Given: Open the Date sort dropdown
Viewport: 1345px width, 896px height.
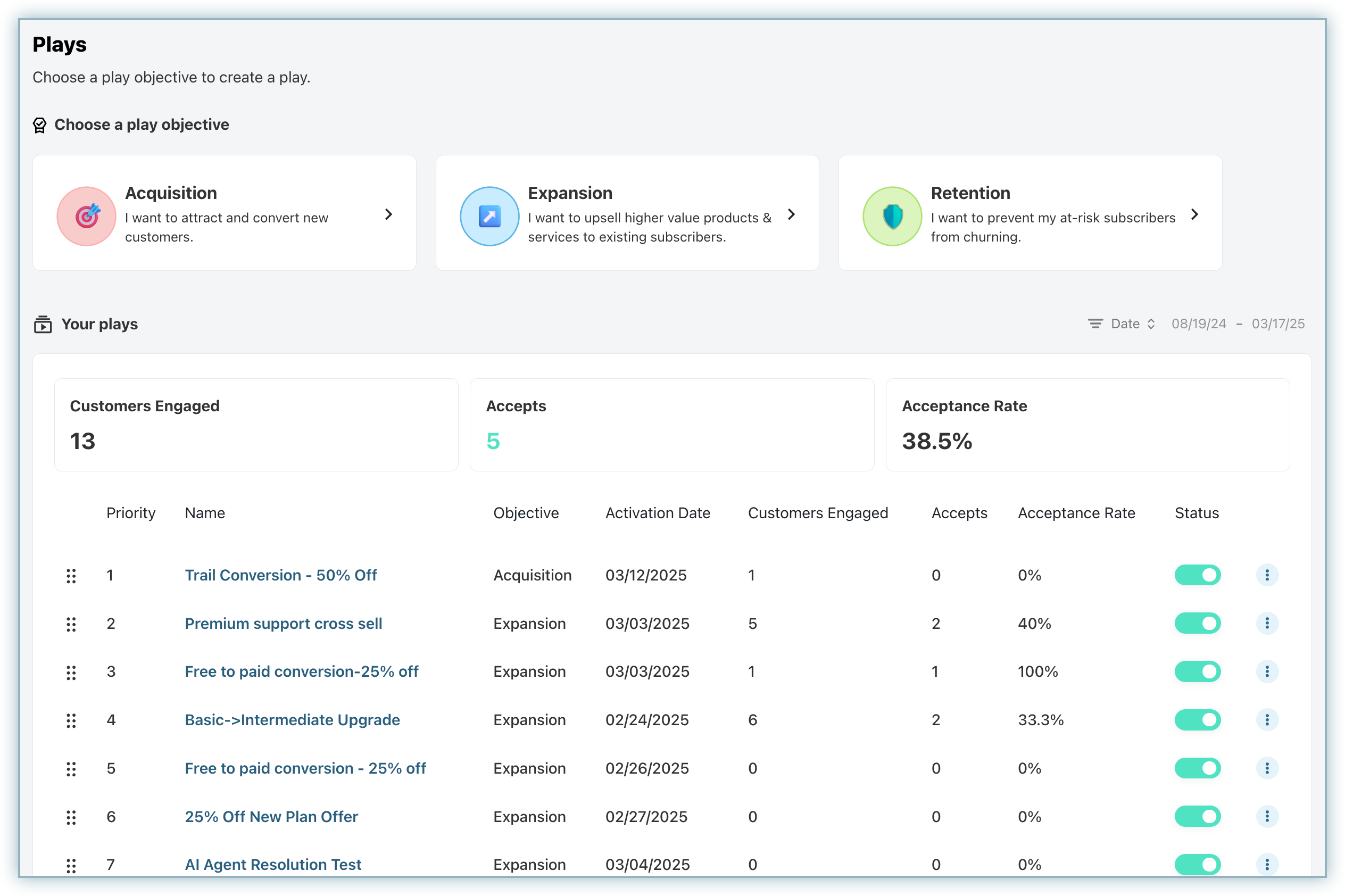Looking at the screenshot, I should pos(1133,324).
